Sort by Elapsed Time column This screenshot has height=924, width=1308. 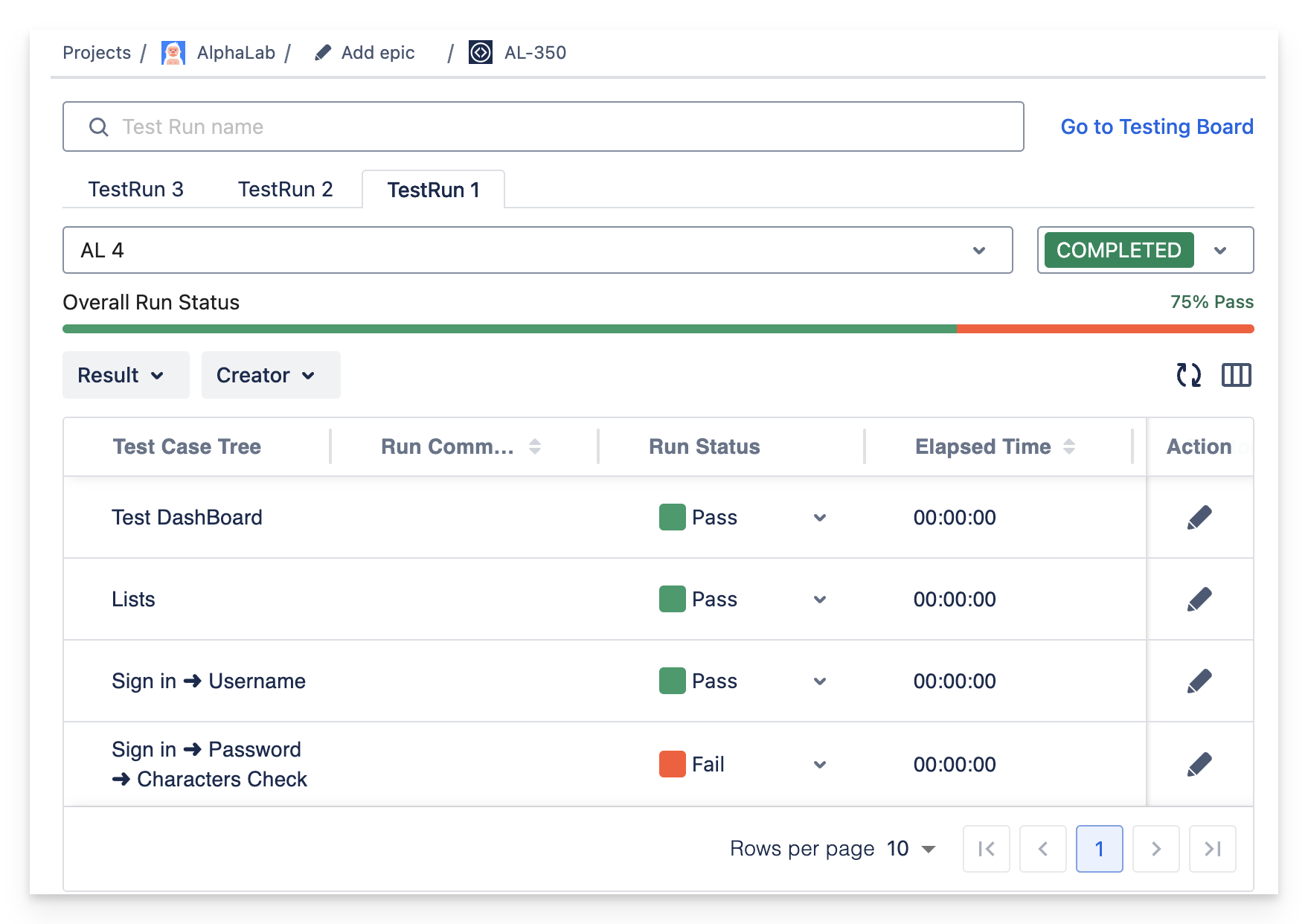point(1068,446)
